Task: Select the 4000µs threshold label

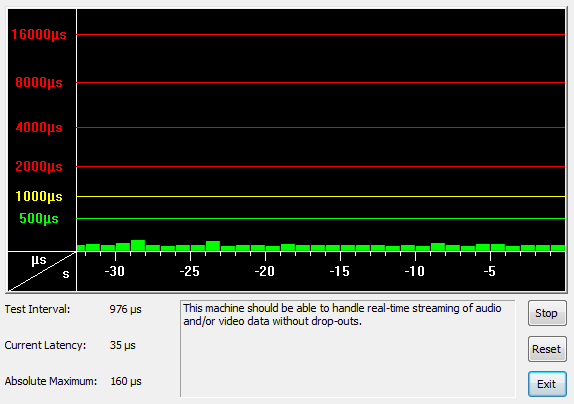Action: tap(39, 128)
